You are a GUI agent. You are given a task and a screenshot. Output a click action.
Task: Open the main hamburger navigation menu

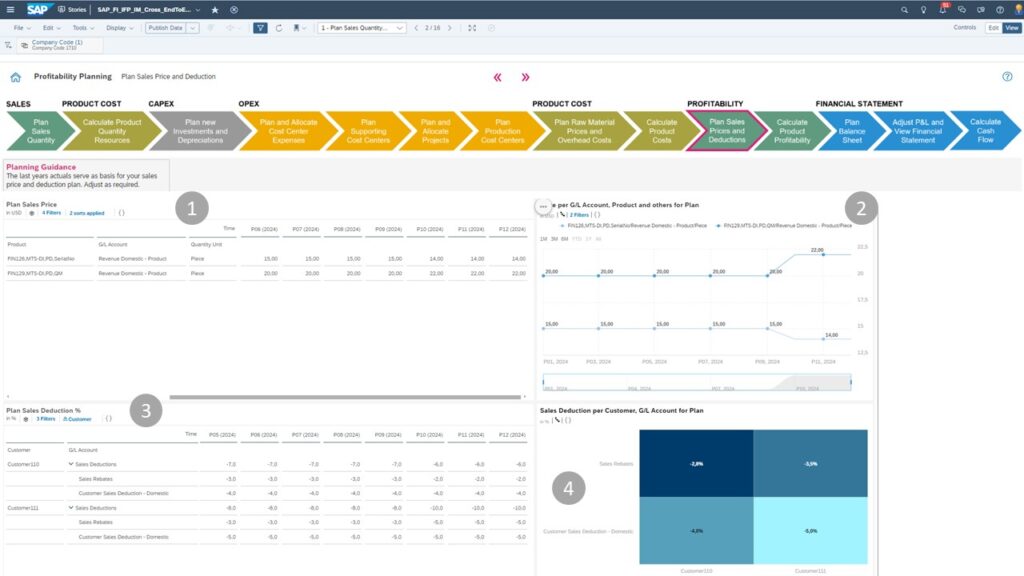(9, 9)
